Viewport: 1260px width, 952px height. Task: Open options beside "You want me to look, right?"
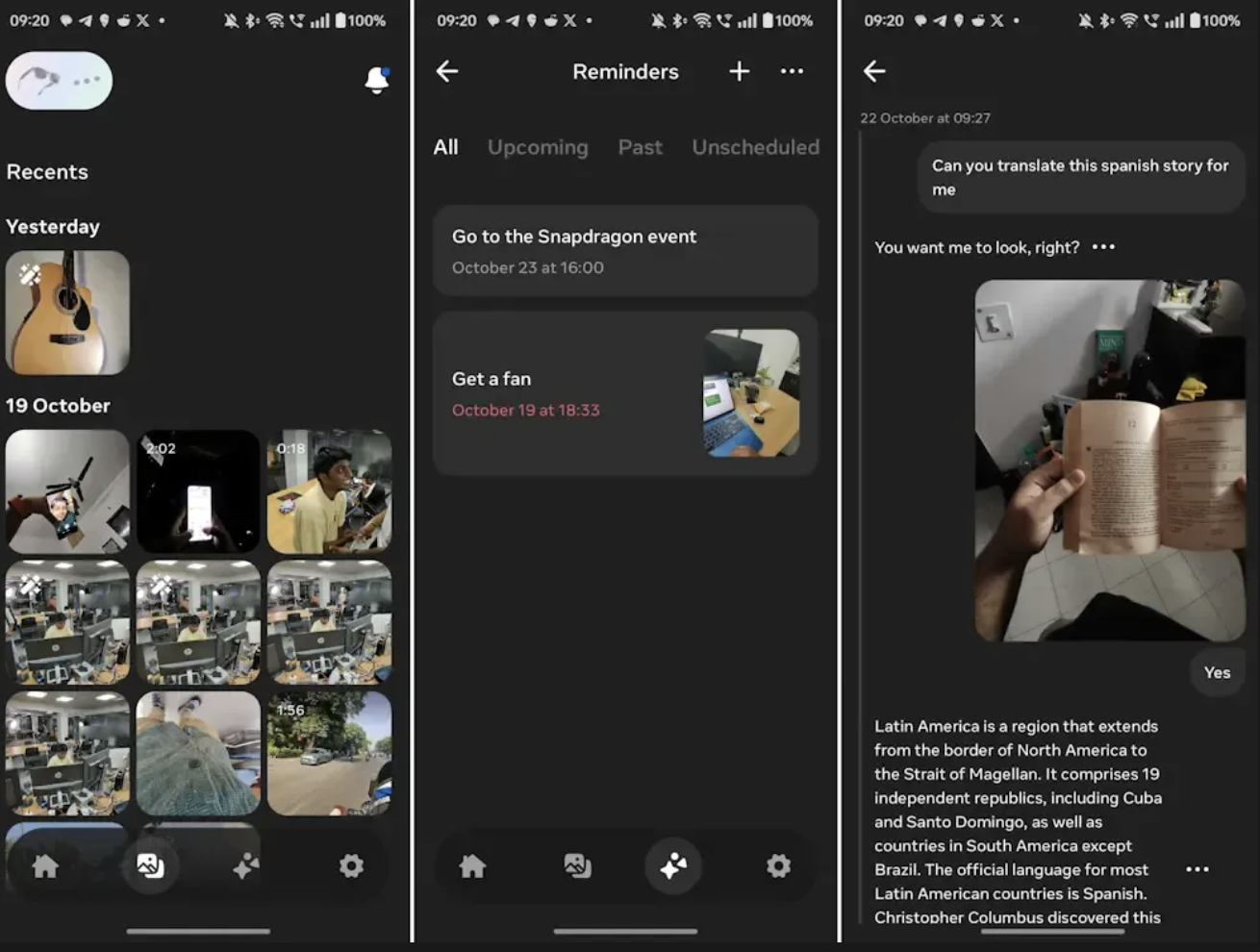point(1103,247)
